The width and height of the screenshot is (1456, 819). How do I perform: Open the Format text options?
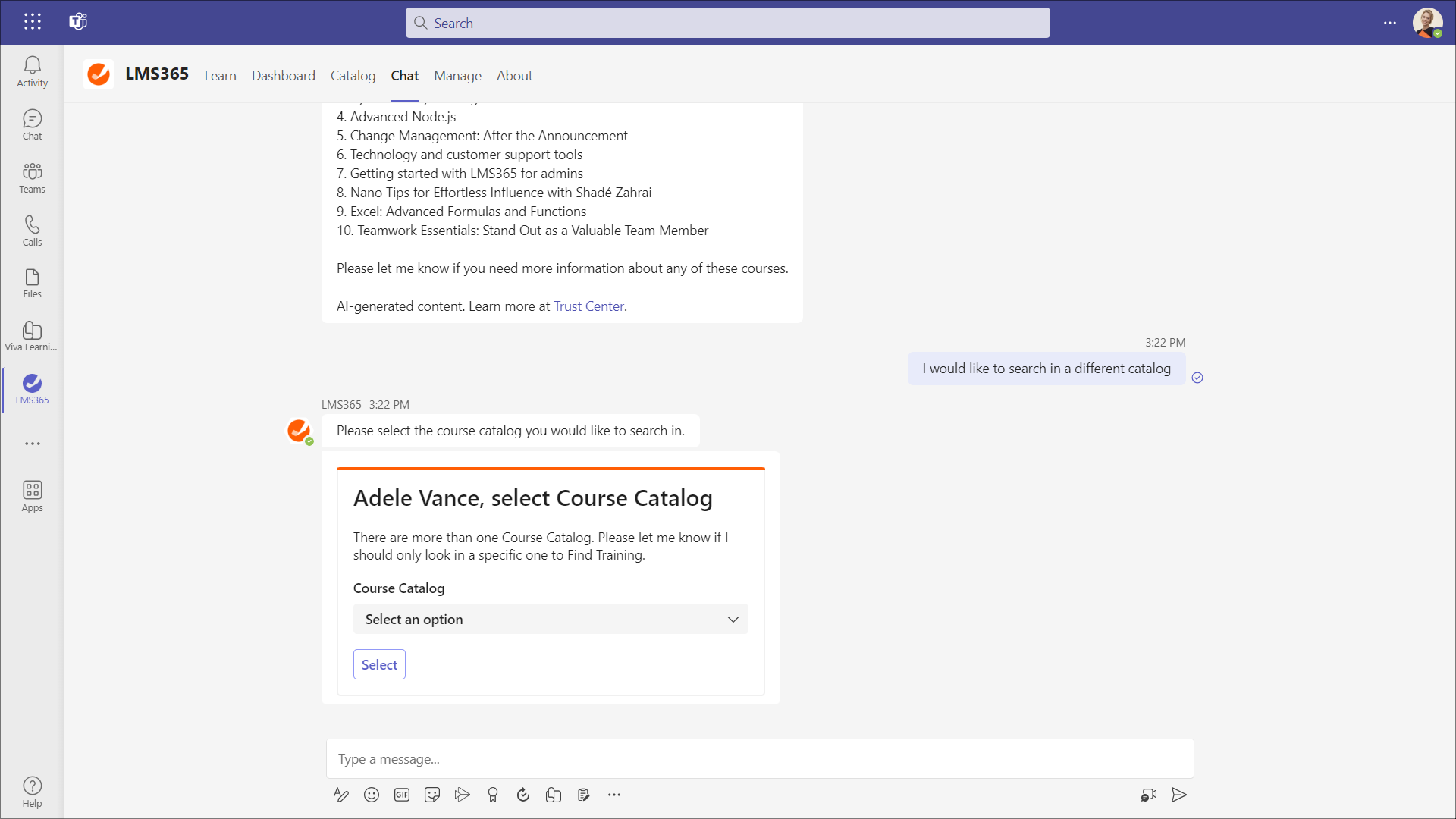341,795
